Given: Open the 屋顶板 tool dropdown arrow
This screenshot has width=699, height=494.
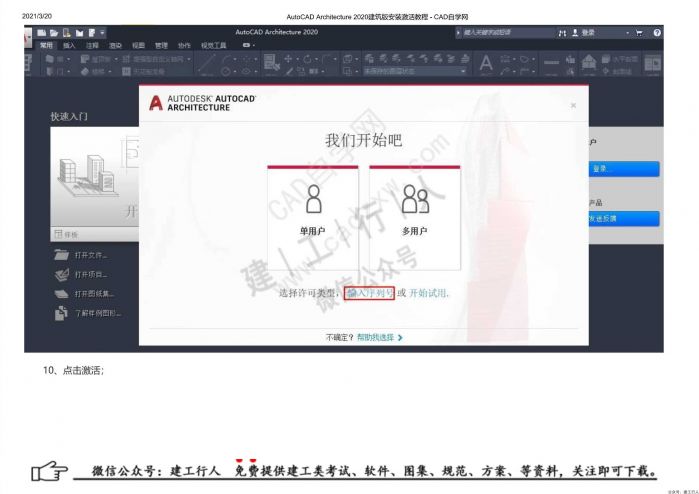Looking at the screenshot, I should coord(116,59).
